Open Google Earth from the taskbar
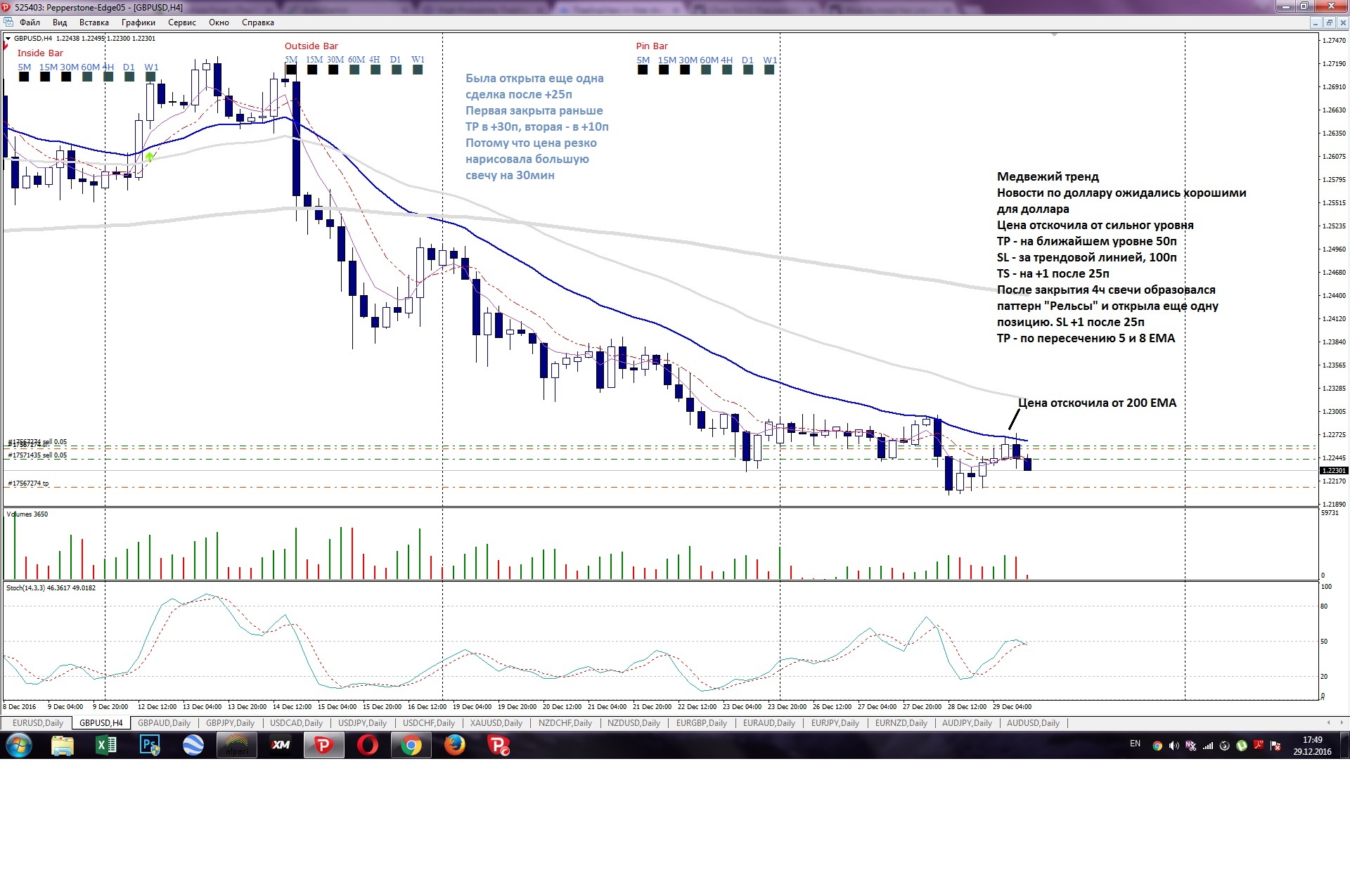The height and width of the screenshot is (896, 1350). pos(193,745)
